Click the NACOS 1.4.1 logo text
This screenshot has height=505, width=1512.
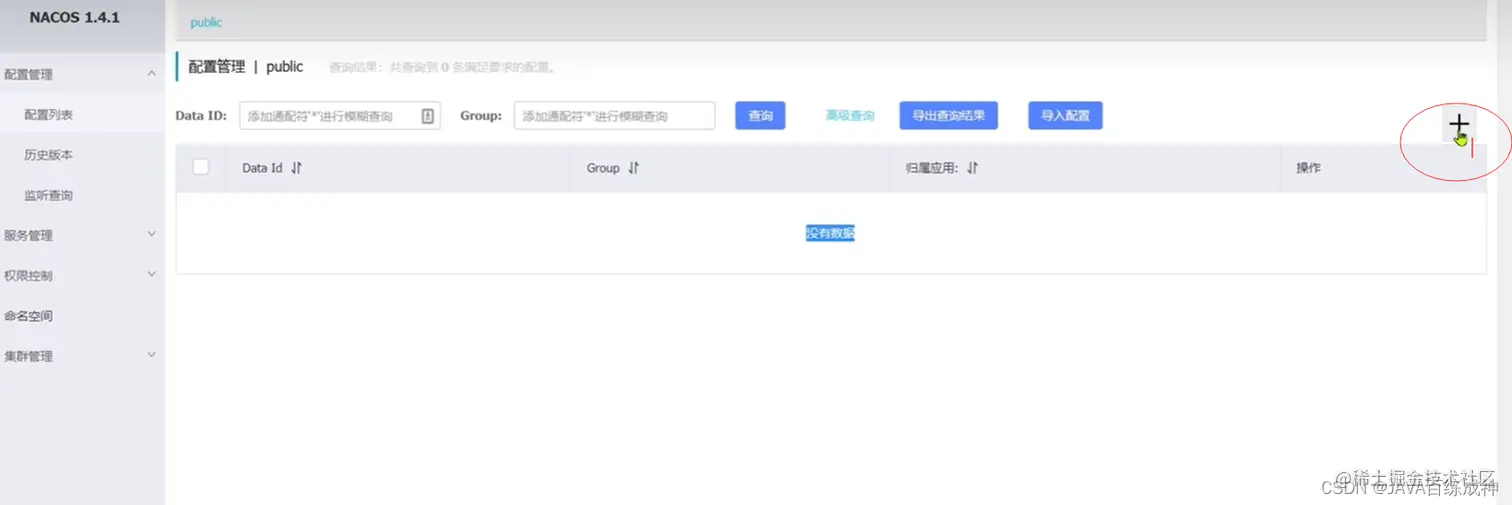pos(75,18)
